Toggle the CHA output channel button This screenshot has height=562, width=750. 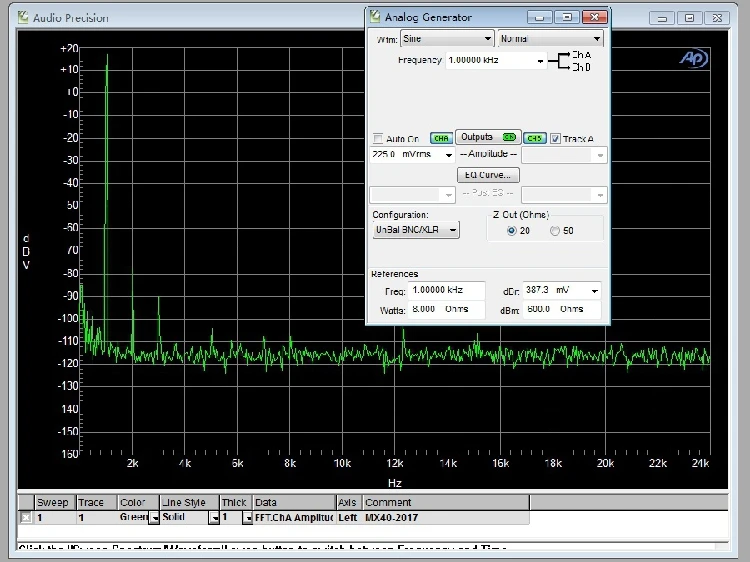[440, 138]
